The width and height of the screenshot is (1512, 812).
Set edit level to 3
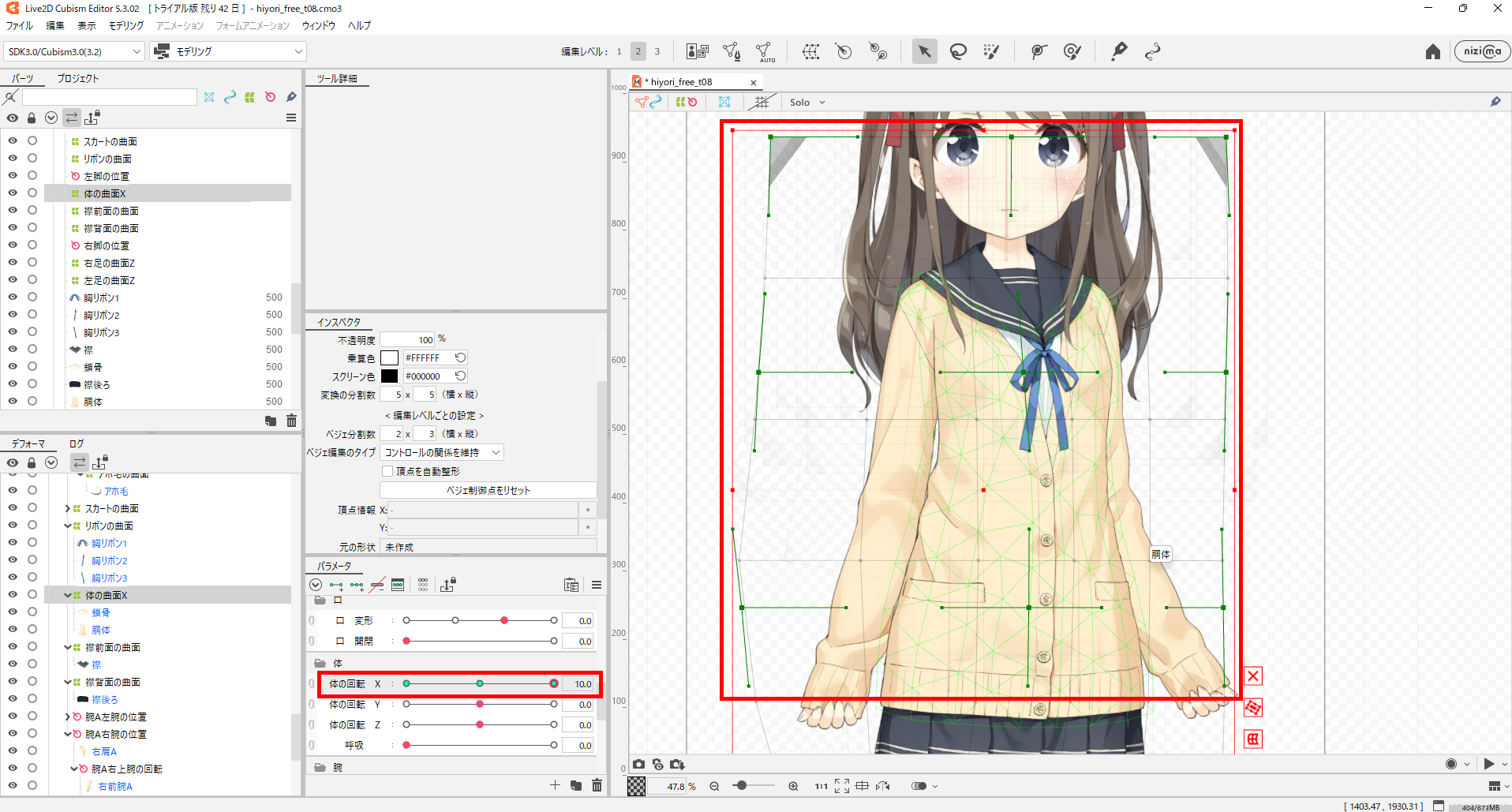click(657, 51)
